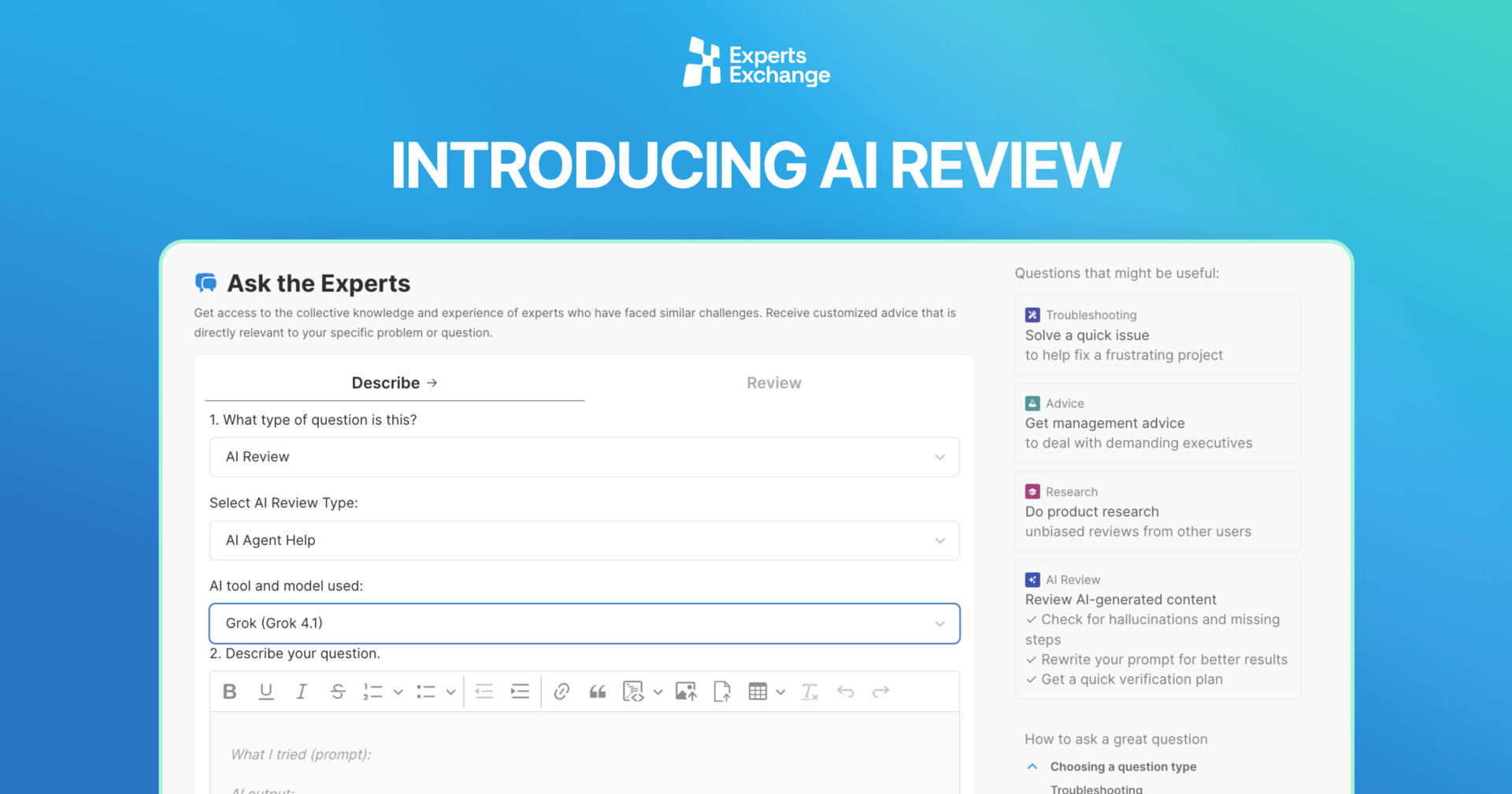Screen dimensions: 1512x794
Task: Click 'Rewrite your prompt for better results' text
Action: (1164, 659)
